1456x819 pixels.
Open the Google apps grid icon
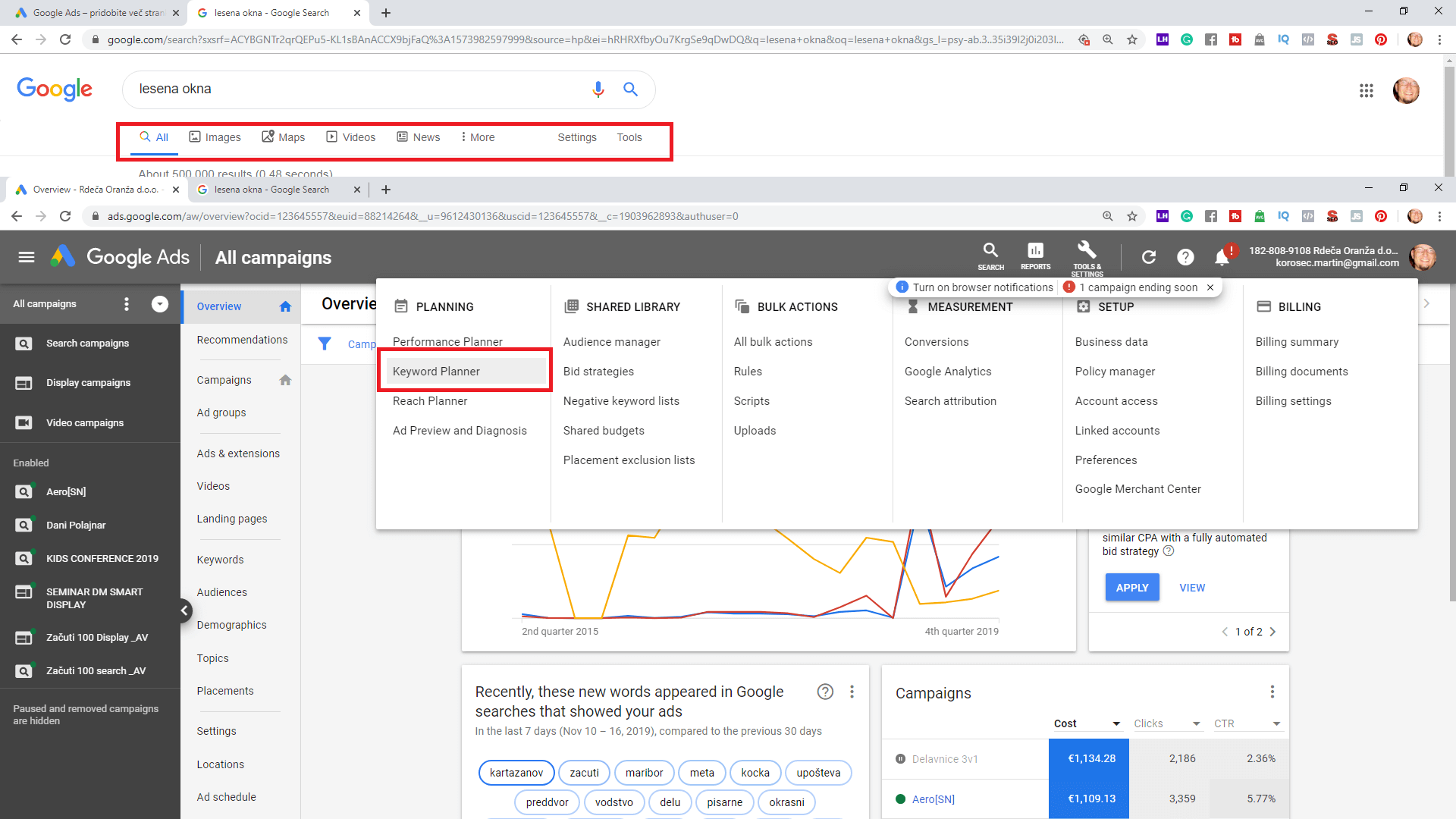click(1367, 91)
